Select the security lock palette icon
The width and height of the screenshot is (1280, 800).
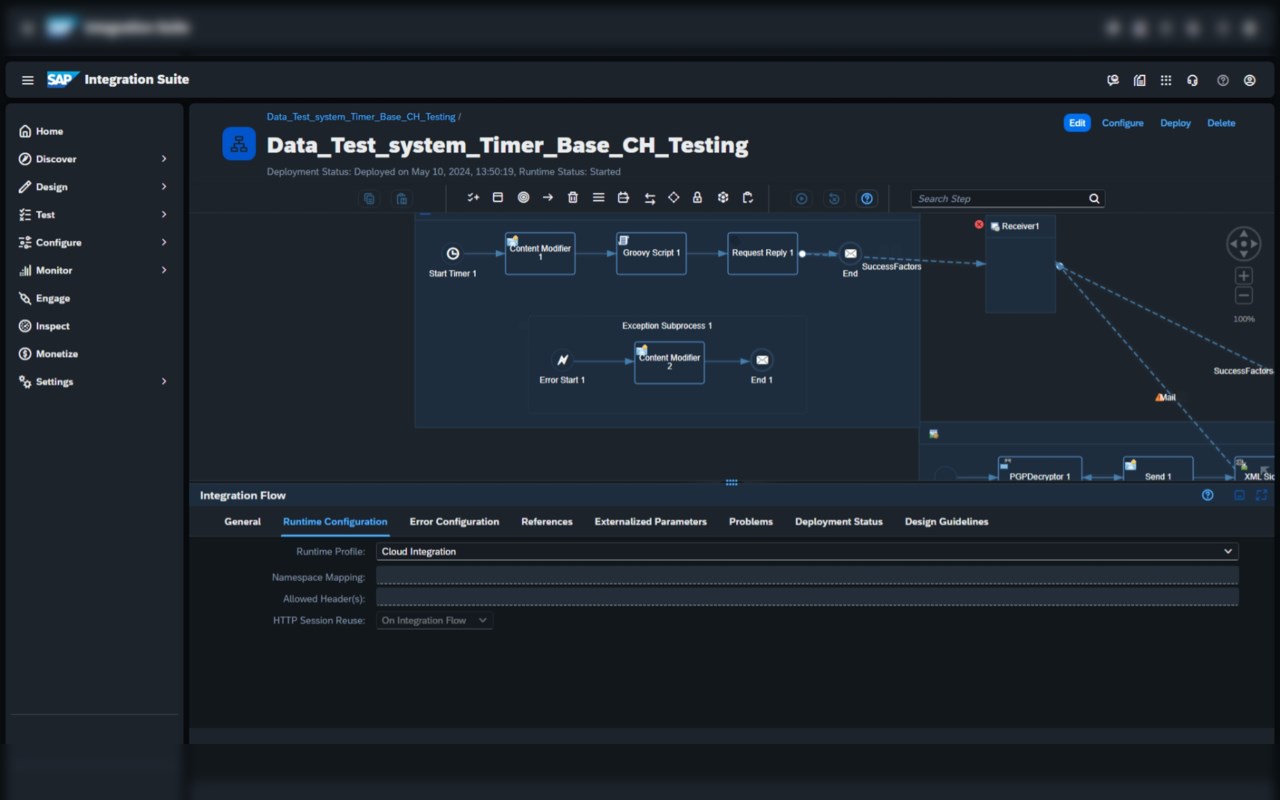click(698, 198)
